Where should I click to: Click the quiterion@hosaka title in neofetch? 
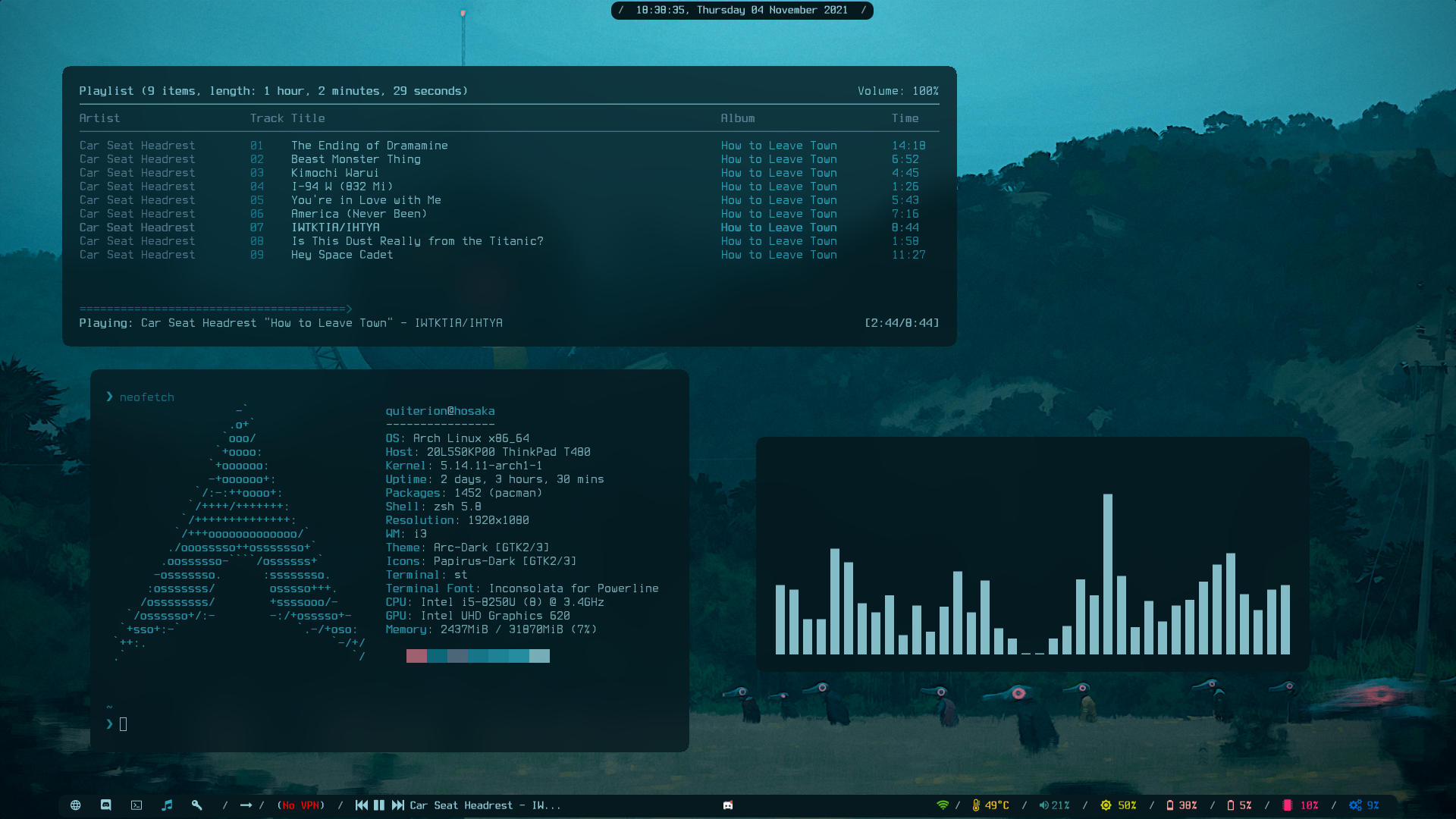click(x=440, y=411)
